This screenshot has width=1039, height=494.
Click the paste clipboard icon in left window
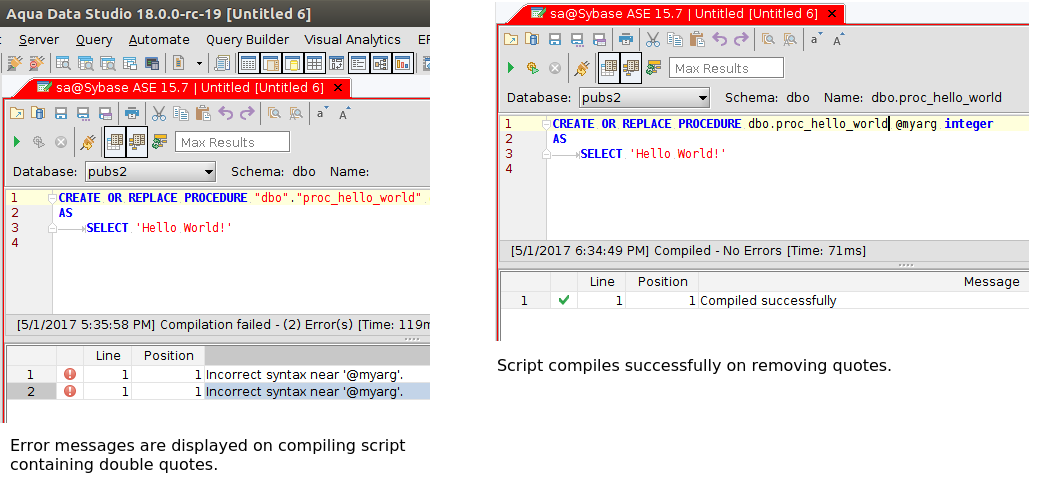[x=203, y=113]
